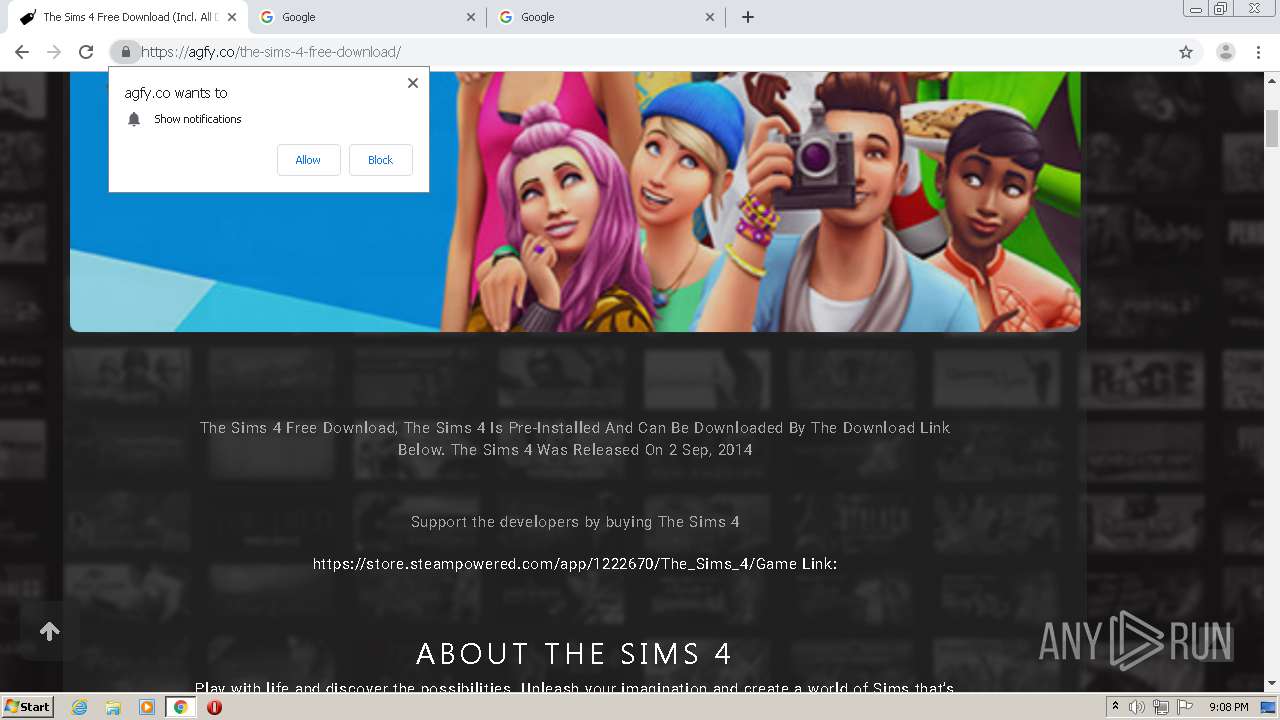Switch to the first Google tab

coord(366,17)
